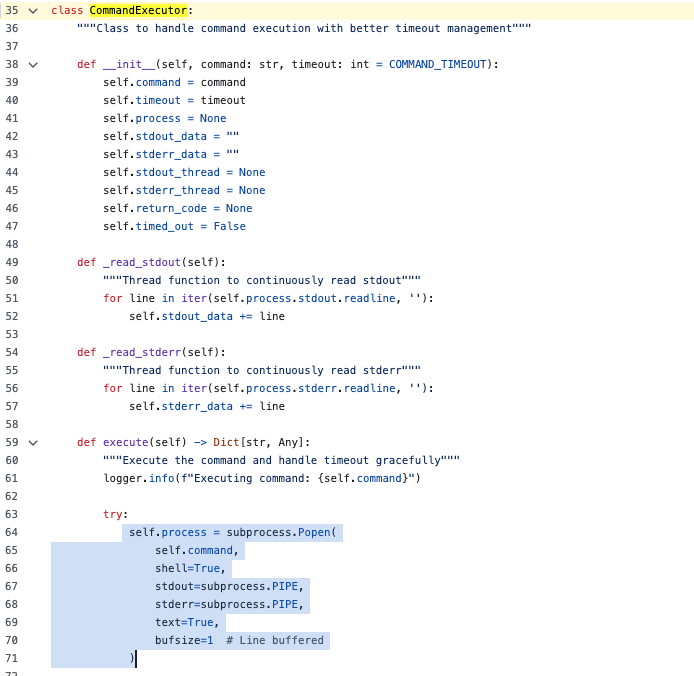
Task: Click self.command = command assignment on line 39
Action: coord(174,82)
